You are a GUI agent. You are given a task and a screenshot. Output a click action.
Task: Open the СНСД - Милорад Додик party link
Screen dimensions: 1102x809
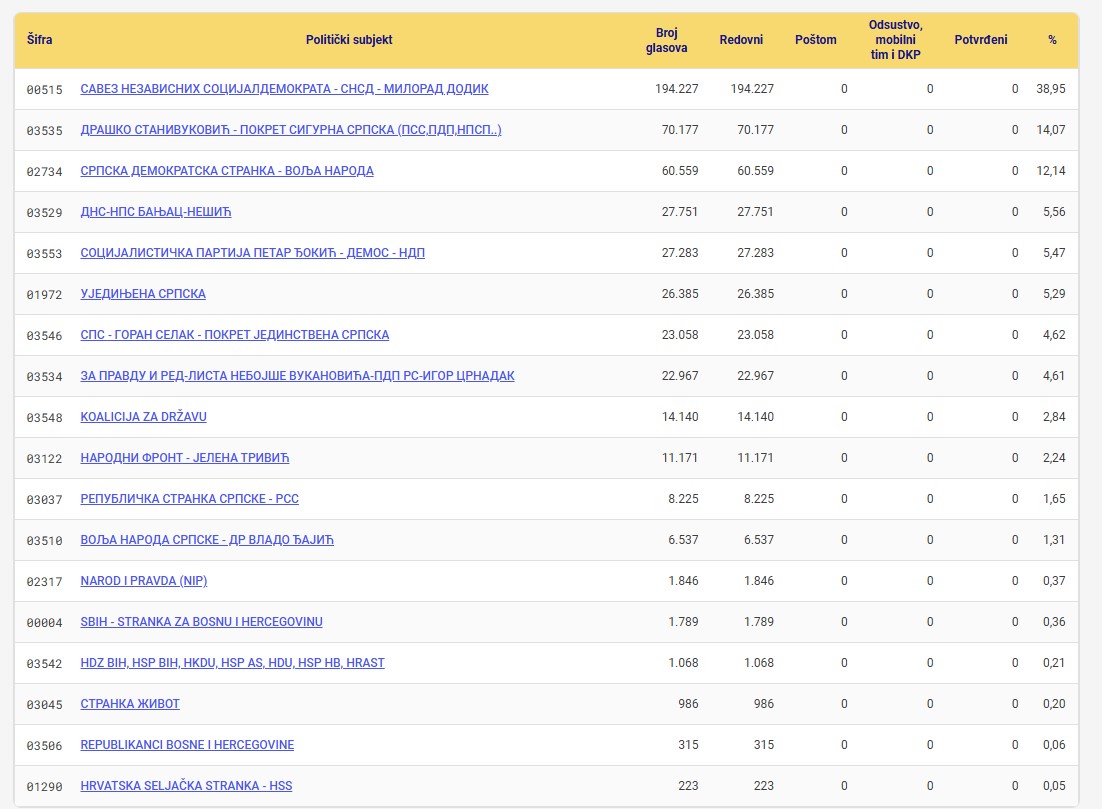click(285, 89)
